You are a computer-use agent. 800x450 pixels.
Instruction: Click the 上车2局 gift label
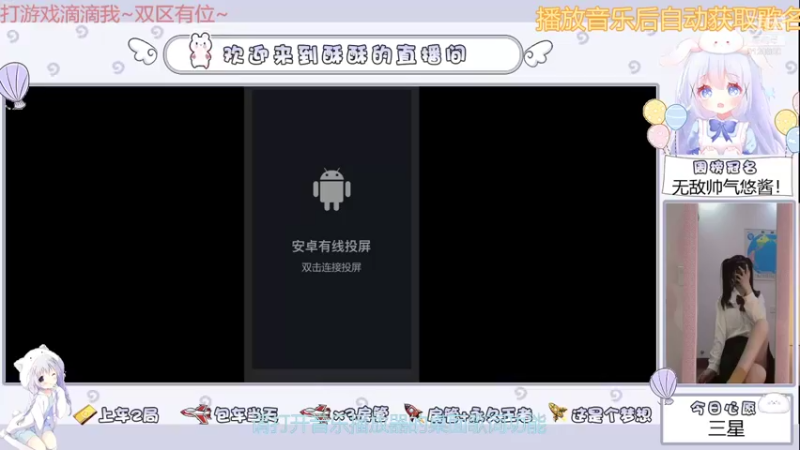coord(129,415)
